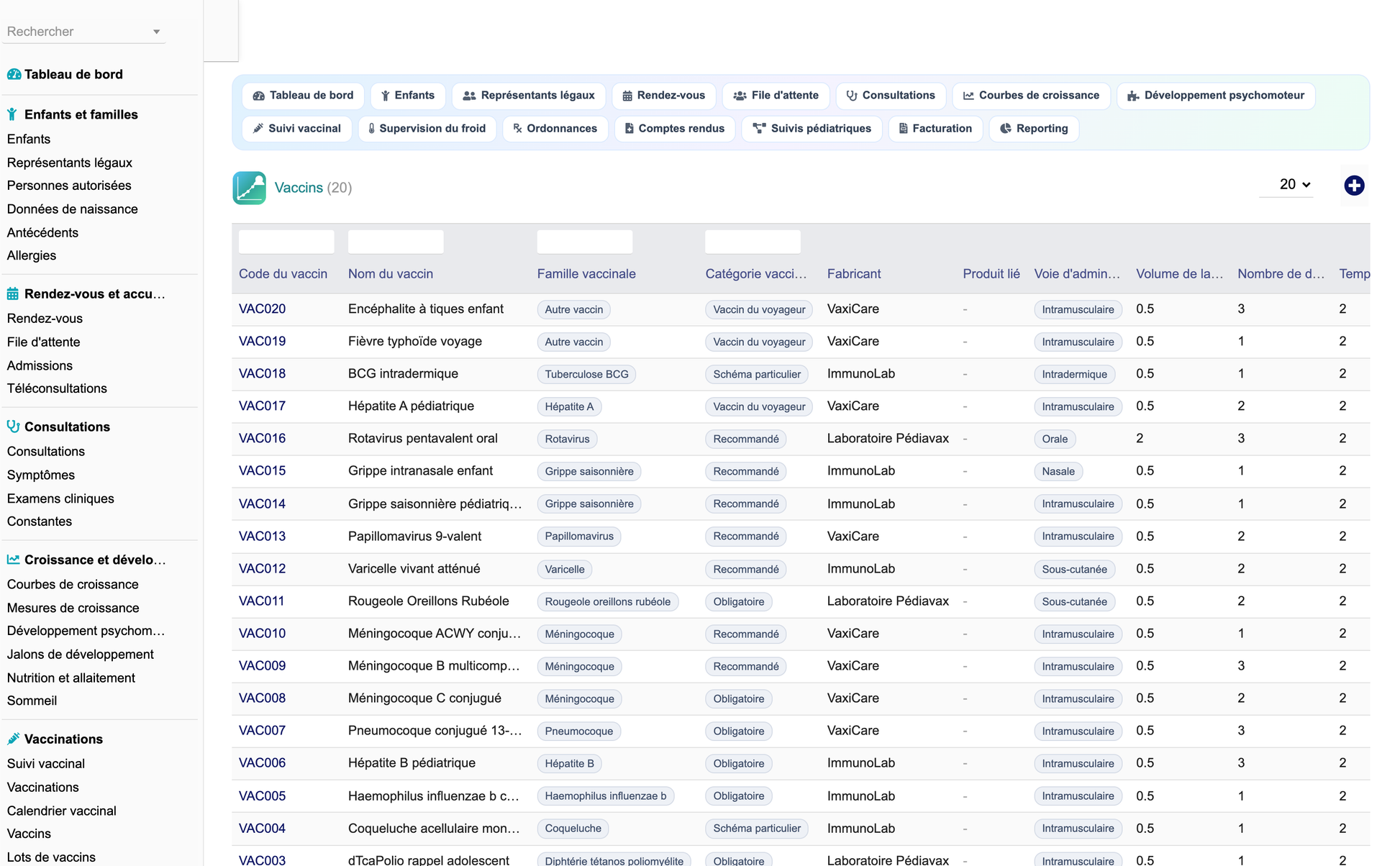Image resolution: width=1400 pixels, height=866 pixels.
Task: Sort by Produit lié column header
Action: [x=991, y=274]
